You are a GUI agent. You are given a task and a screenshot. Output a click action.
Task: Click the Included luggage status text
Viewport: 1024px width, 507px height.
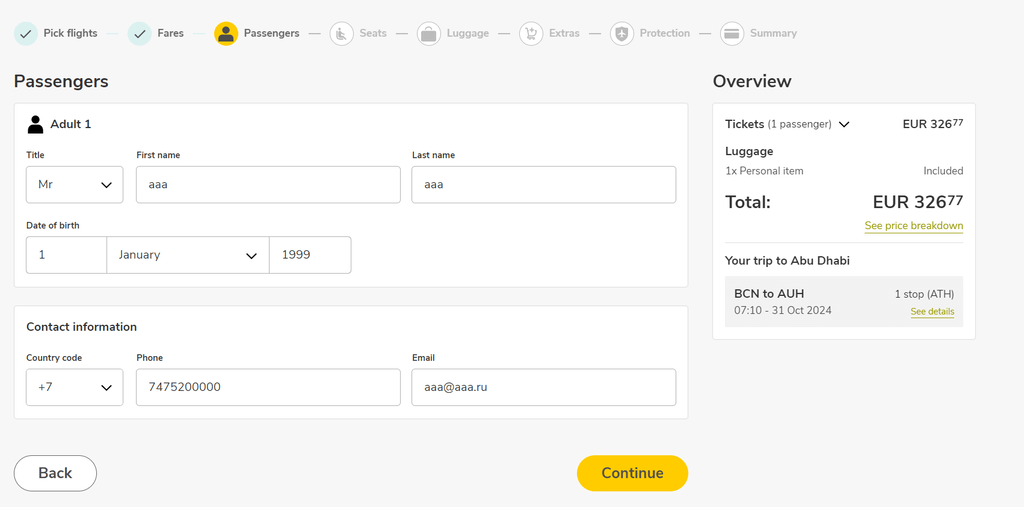943,171
